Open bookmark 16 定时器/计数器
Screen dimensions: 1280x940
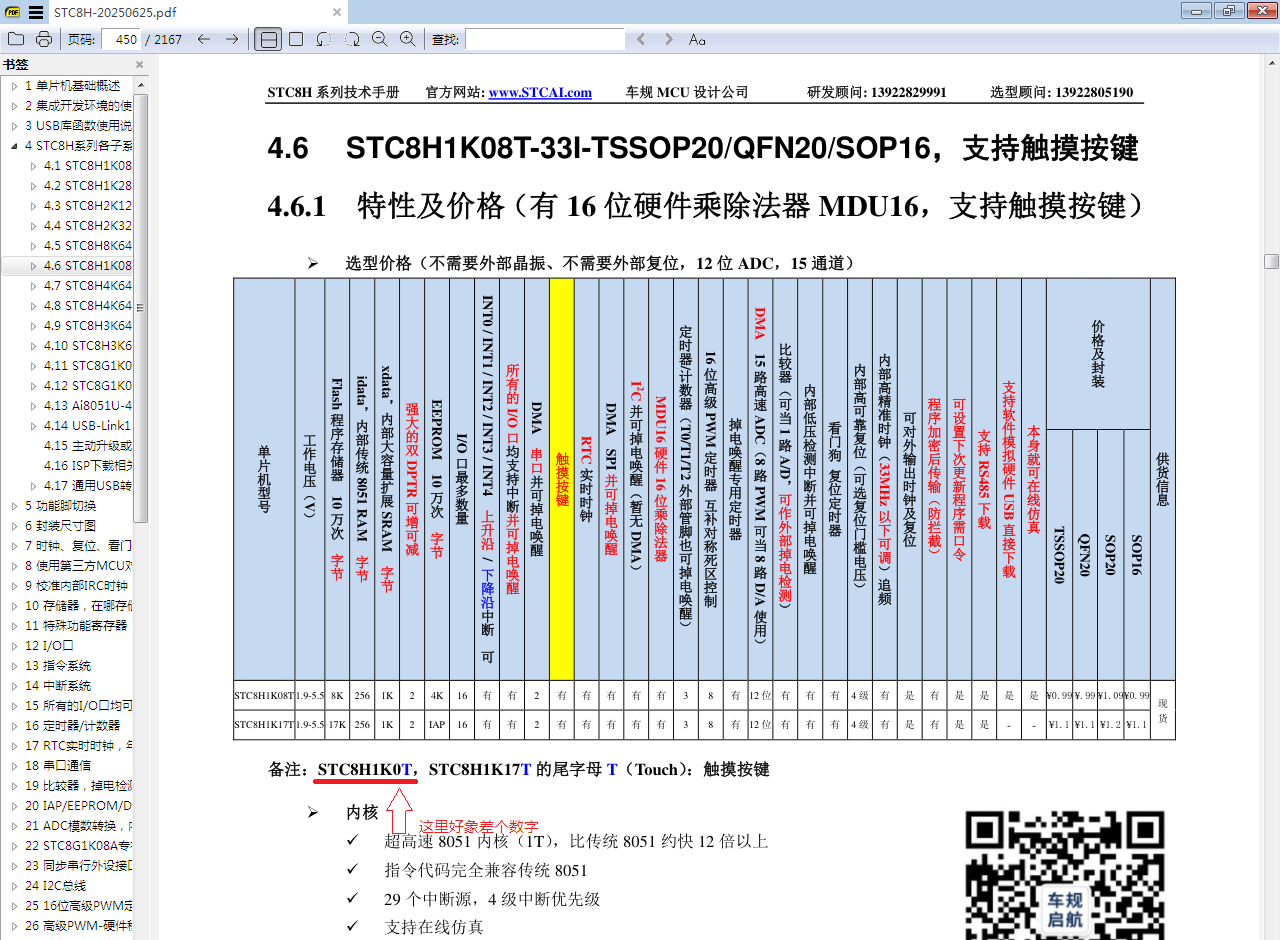(72, 726)
